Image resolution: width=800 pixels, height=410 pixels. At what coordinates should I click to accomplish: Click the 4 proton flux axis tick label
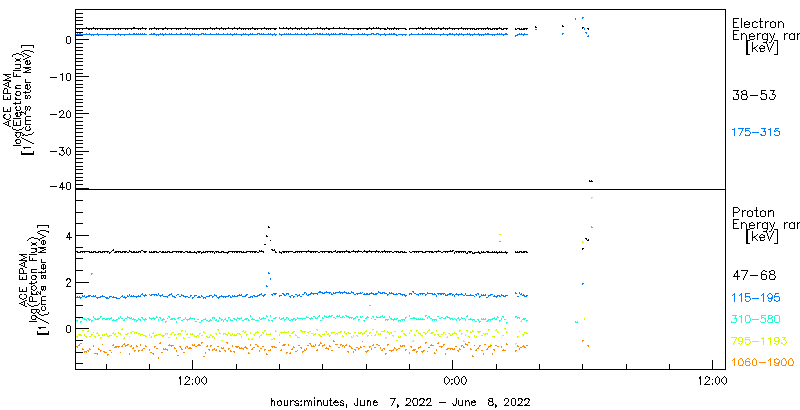pyautogui.click(x=67, y=236)
